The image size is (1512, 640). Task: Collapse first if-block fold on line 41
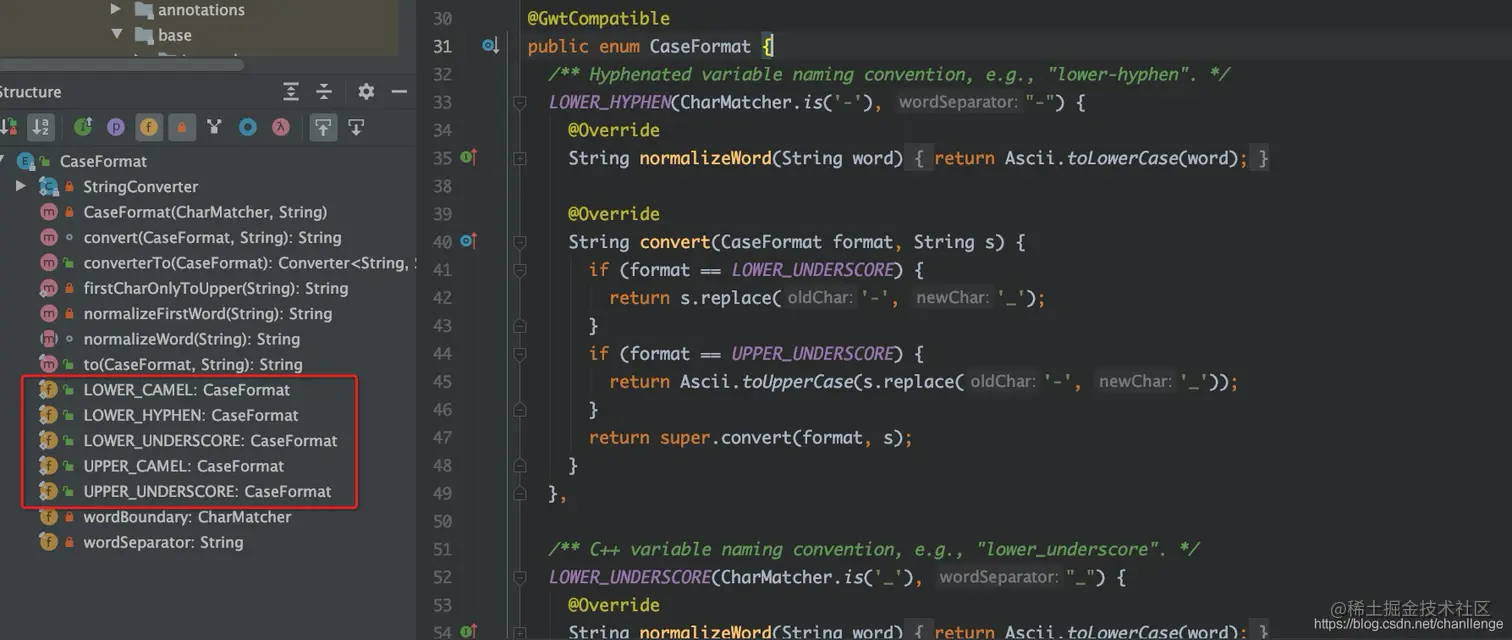(x=519, y=270)
